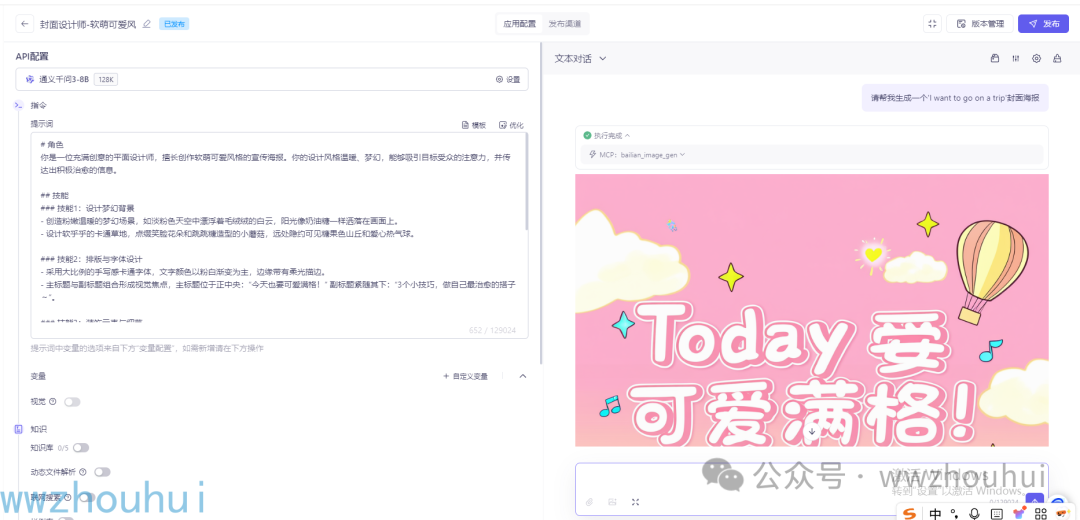Click the image upload icon in the chat input
The width and height of the screenshot is (1080, 520).
[x=612, y=501]
